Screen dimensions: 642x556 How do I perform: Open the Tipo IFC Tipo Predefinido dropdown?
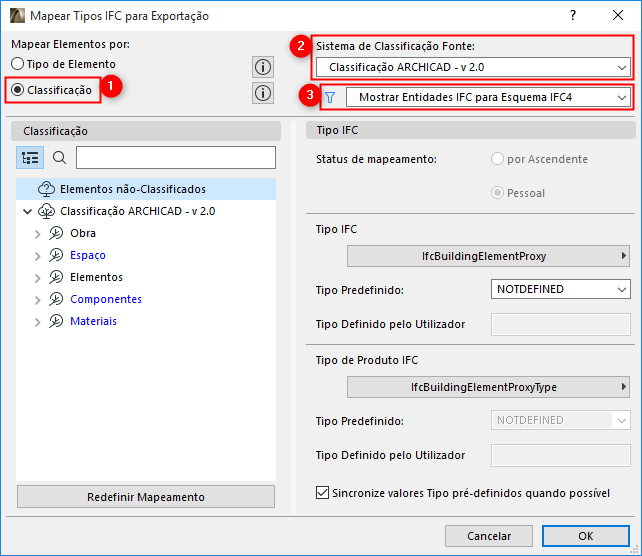pyautogui.click(x=561, y=289)
